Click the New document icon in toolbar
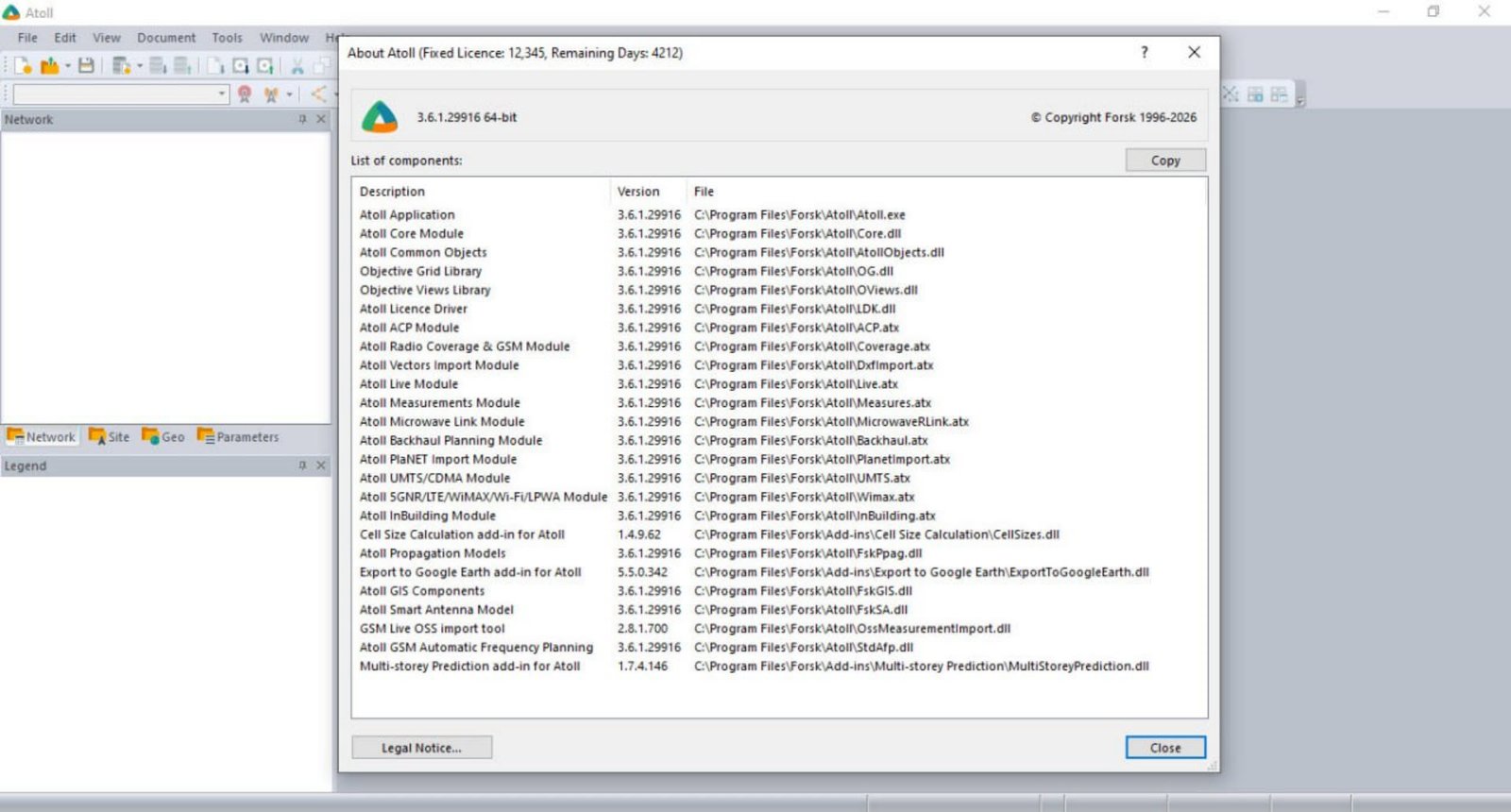The width and height of the screenshot is (1511, 812). pos(24,65)
